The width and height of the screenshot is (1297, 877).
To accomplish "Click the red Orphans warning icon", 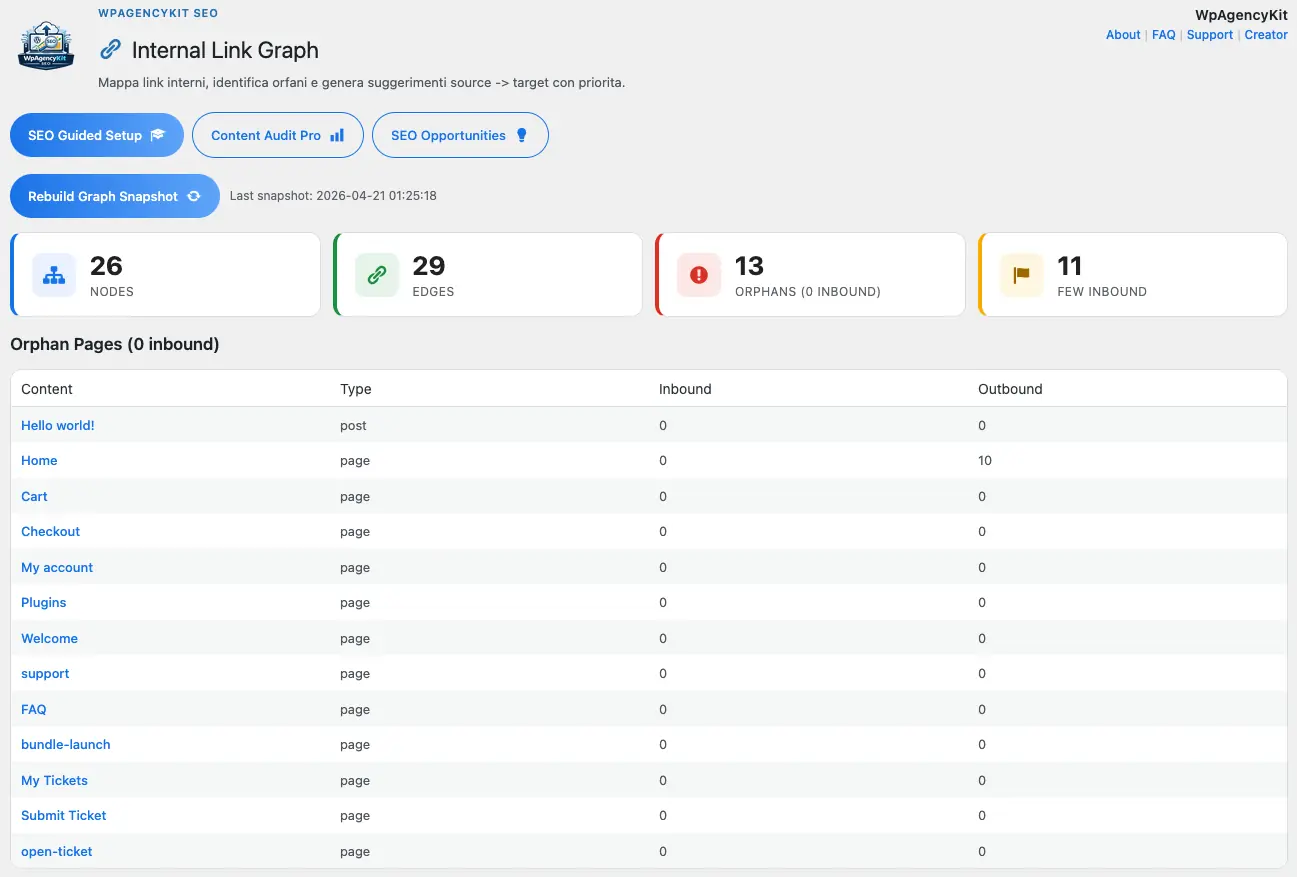I will [699, 275].
